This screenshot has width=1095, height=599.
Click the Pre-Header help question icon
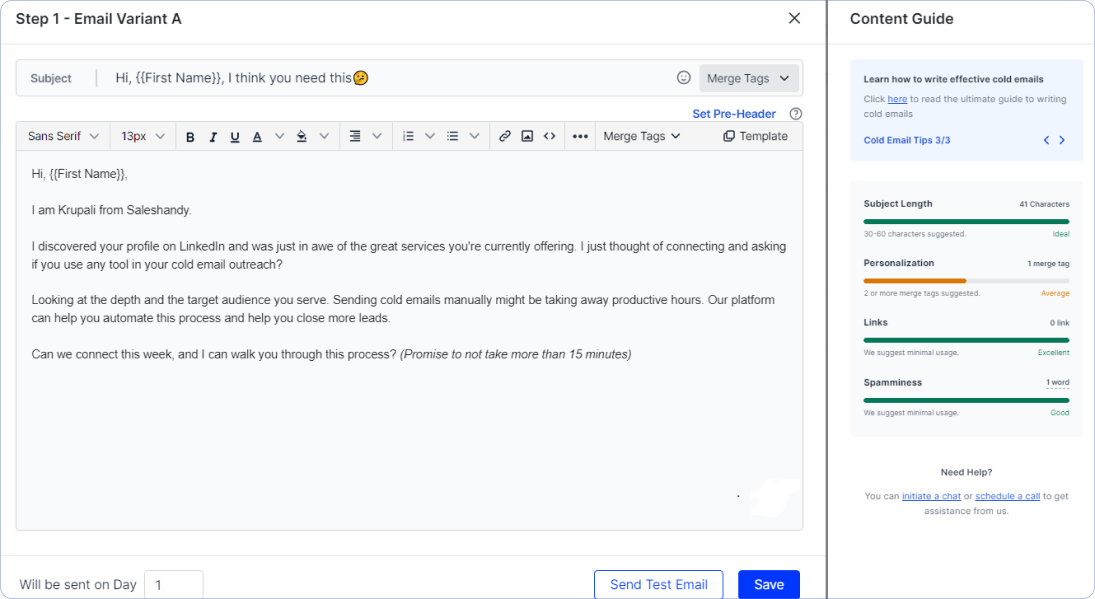(x=796, y=114)
